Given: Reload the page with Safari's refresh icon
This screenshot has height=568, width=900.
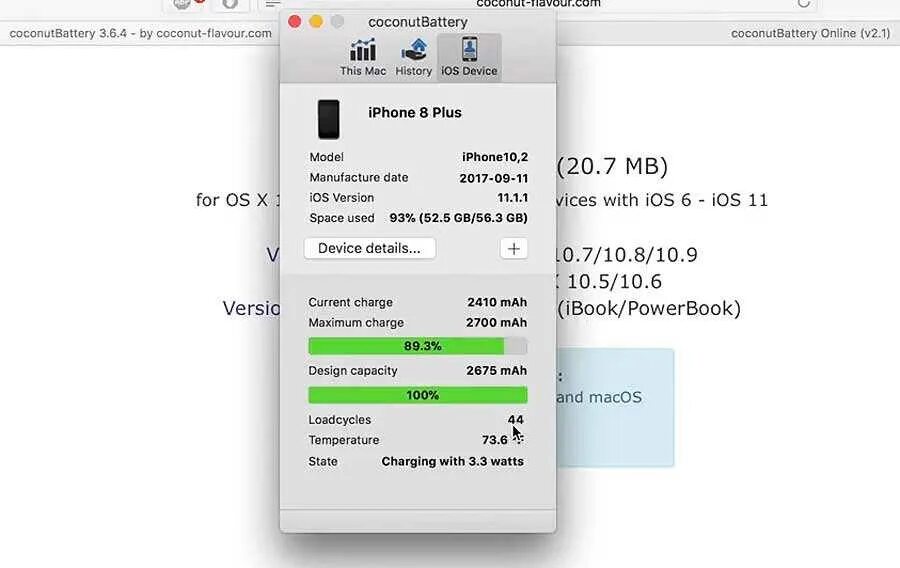Looking at the screenshot, I should (x=804, y=3).
